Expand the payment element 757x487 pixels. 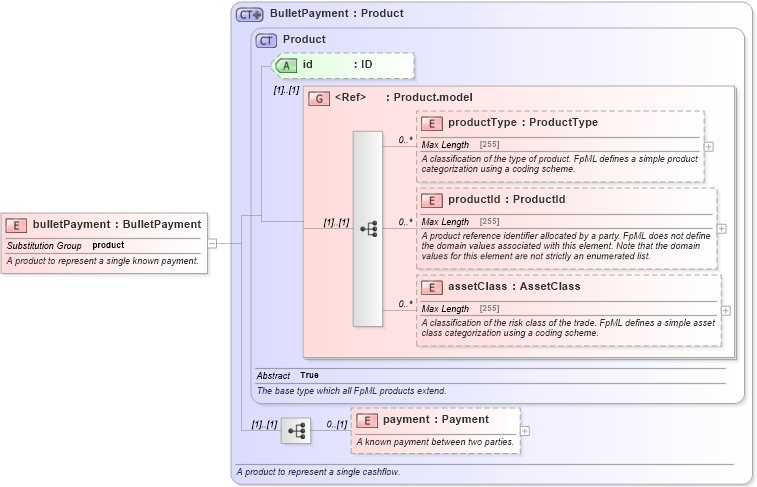(525, 431)
